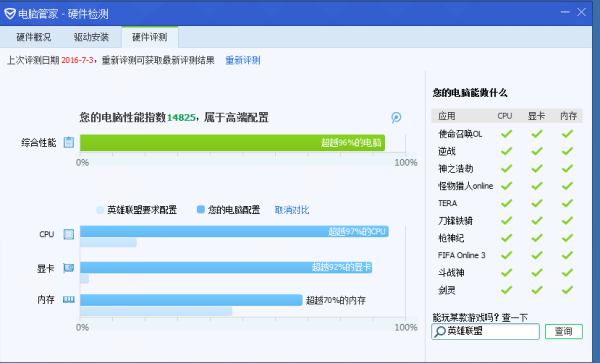This screenshot has height=363, width=600.
Task: Click the share icon beside performance index
Action: coord(396,117)
